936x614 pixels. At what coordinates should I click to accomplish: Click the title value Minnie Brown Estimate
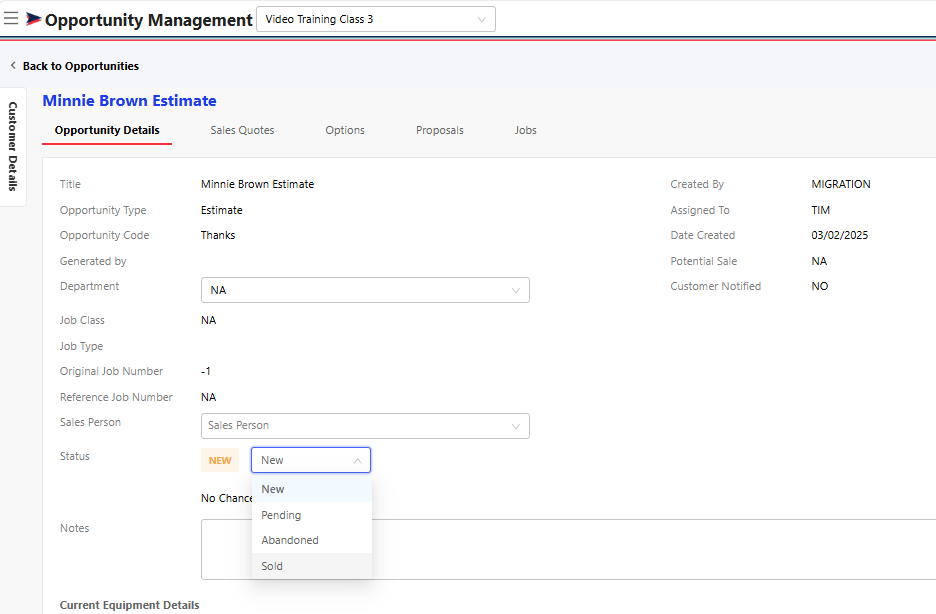click(257, 184)
